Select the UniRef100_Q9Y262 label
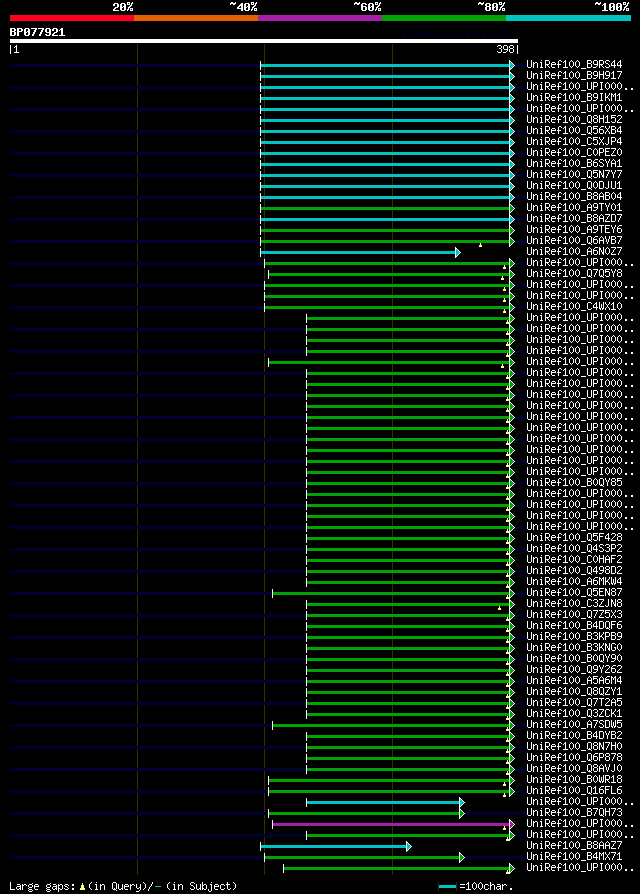 (x=574, y=669)
